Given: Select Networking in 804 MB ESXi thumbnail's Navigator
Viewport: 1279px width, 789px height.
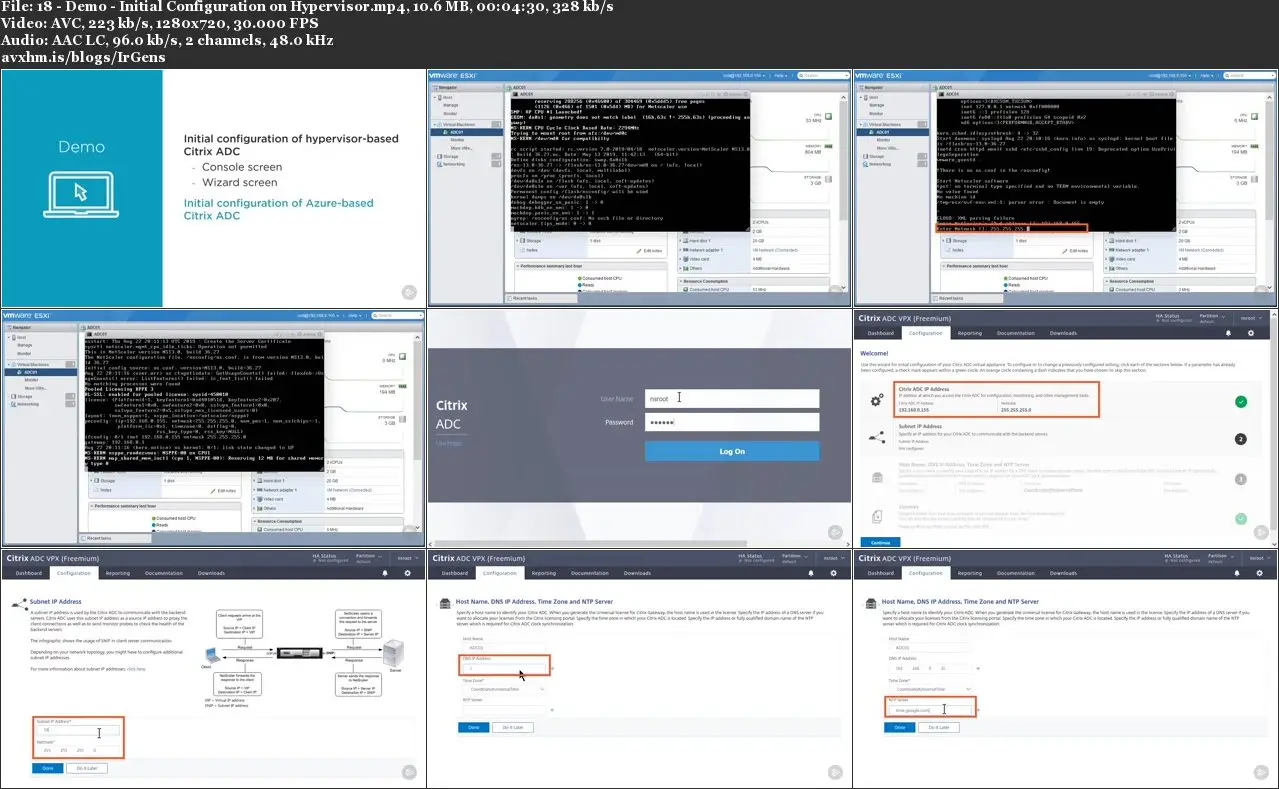Looking at the screenshot, I should (455, 163).
